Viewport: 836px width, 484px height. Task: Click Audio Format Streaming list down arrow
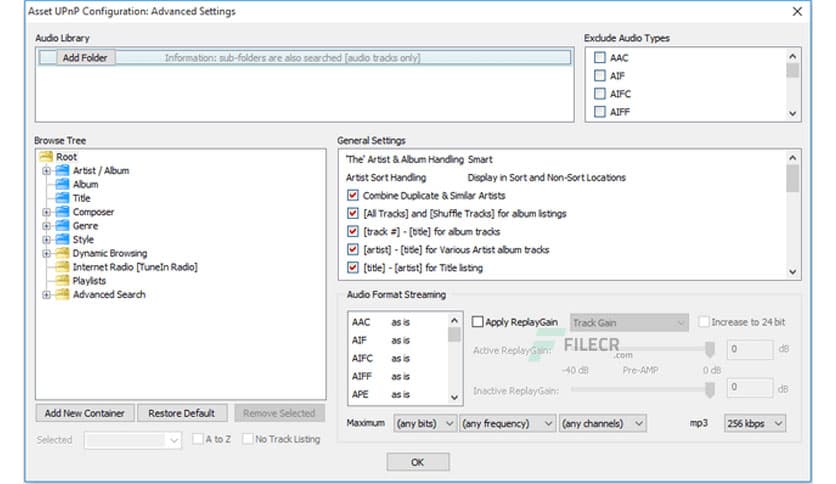click(x=454, y=397)
